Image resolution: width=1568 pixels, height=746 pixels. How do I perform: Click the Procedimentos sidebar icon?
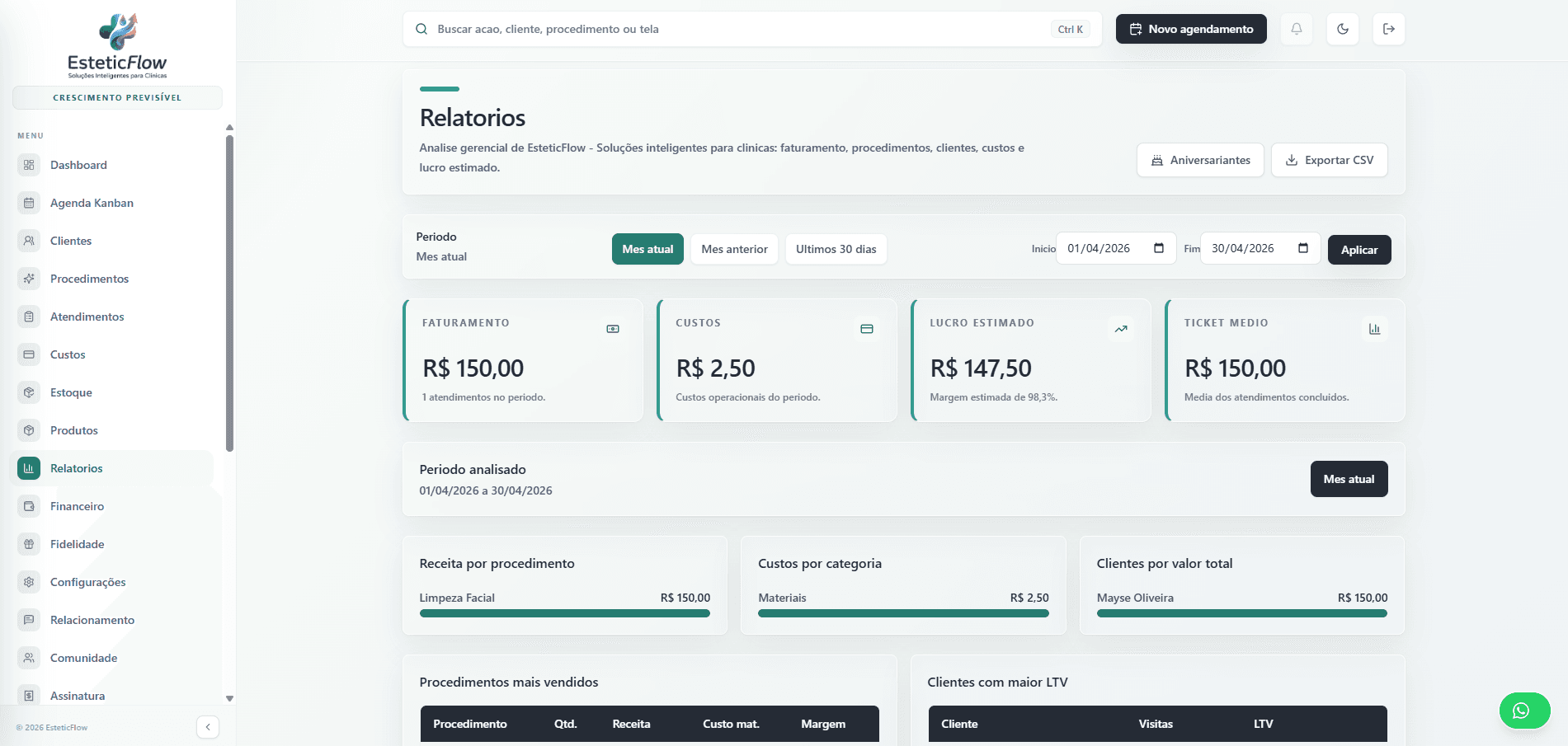coord(29,279)
